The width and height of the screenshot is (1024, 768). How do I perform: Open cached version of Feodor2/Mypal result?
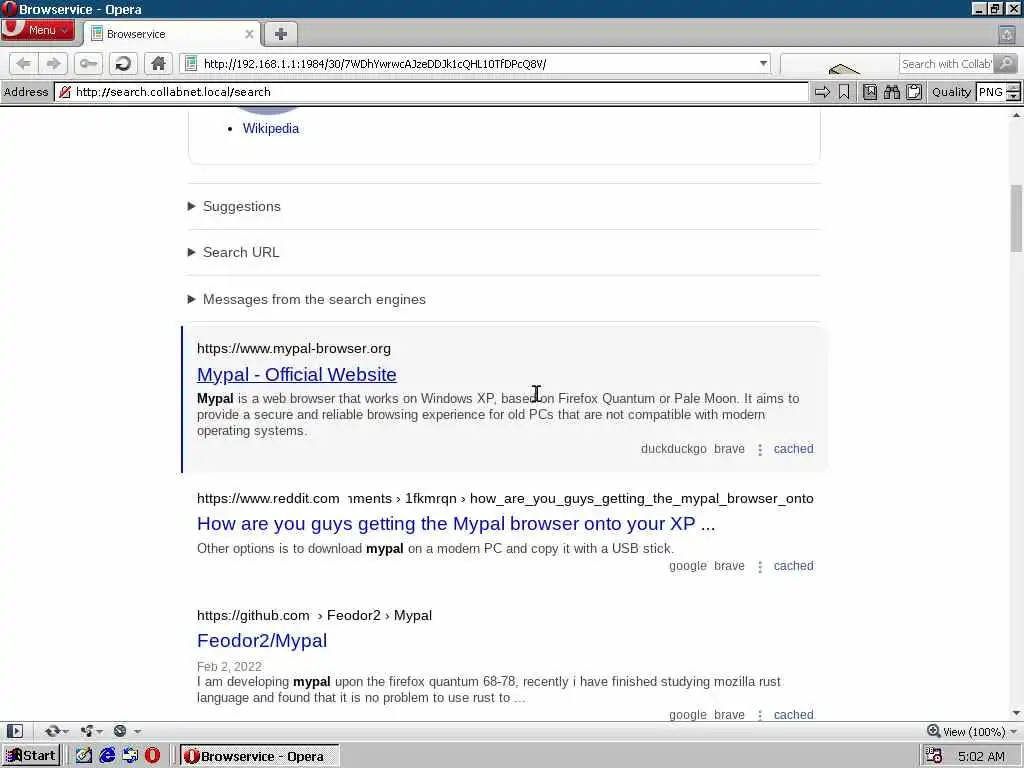793,714
